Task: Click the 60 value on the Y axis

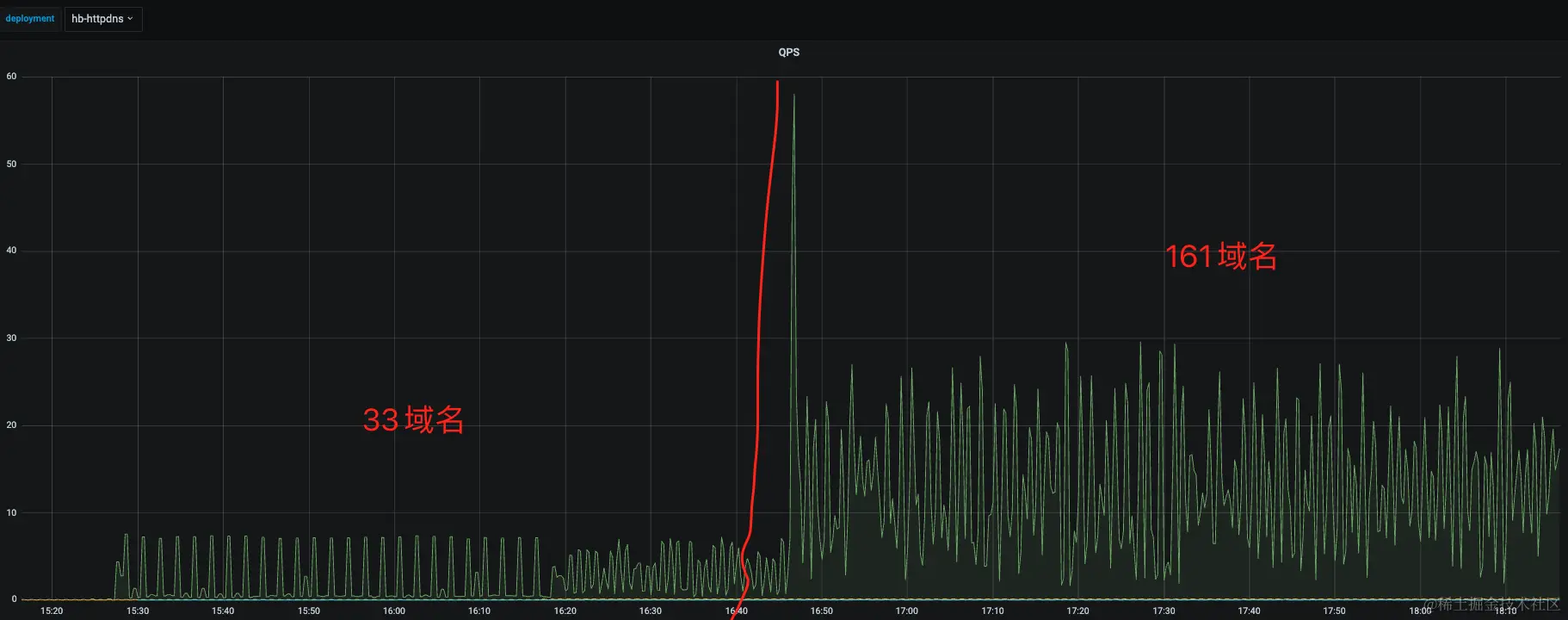Action: [x=11, y=77]
